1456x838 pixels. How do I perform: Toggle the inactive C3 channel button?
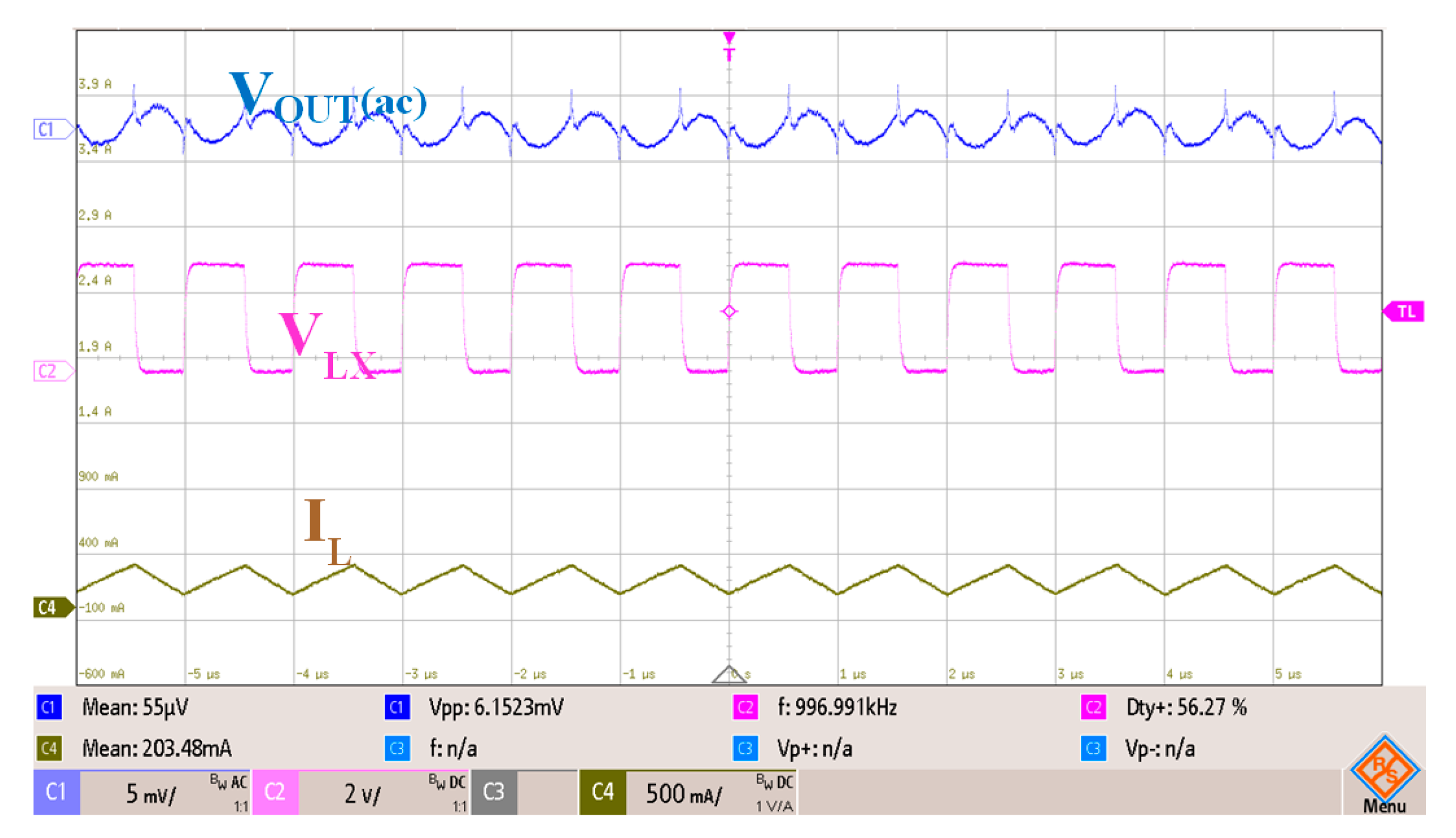[494, 793]
